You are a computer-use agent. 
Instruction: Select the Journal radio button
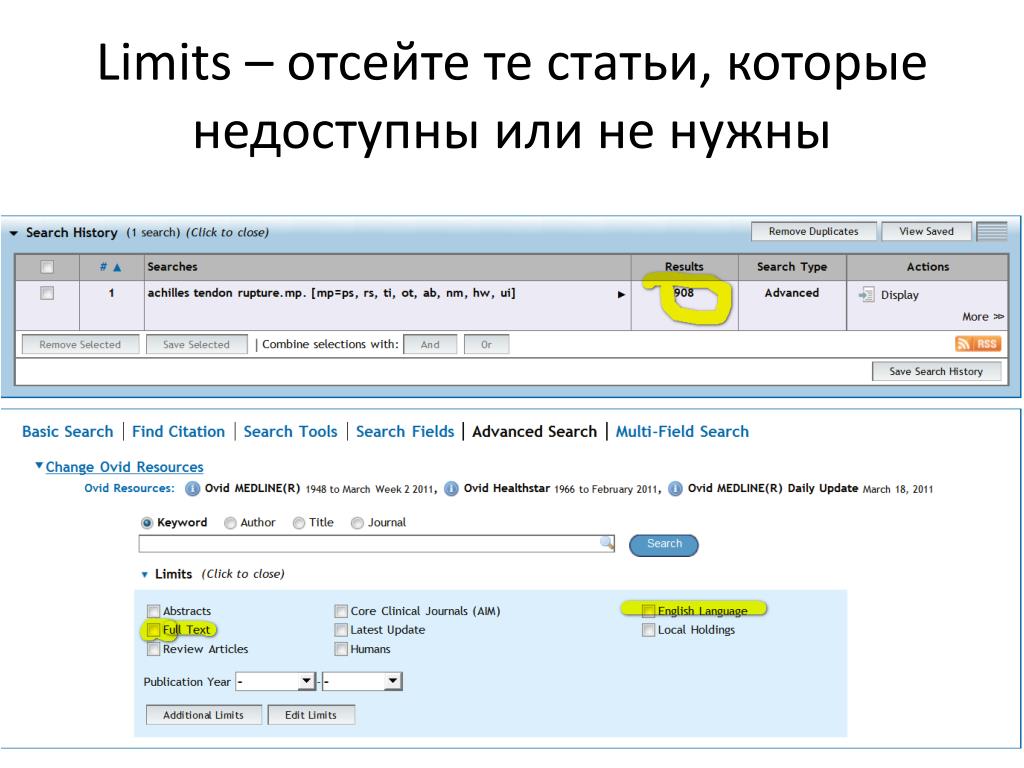[357, 523]
